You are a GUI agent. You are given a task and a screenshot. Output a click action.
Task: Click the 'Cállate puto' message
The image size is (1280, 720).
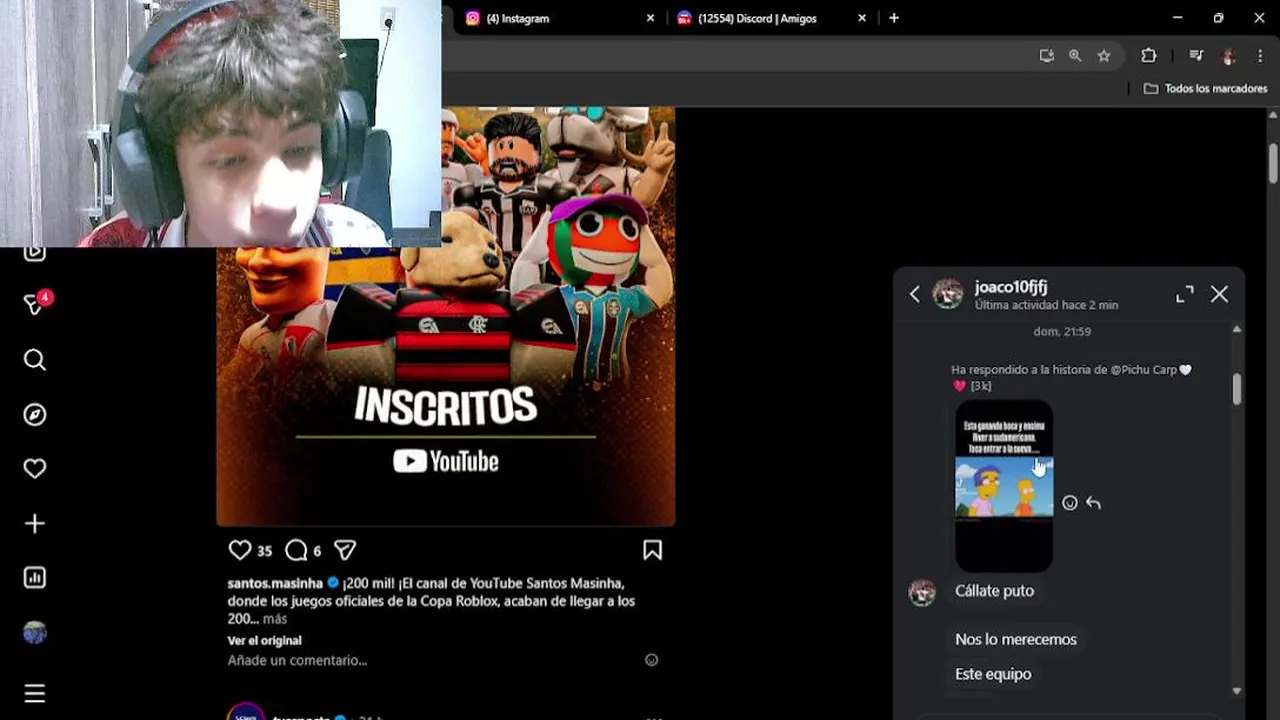pyautogui.click(x=994, y=591)
